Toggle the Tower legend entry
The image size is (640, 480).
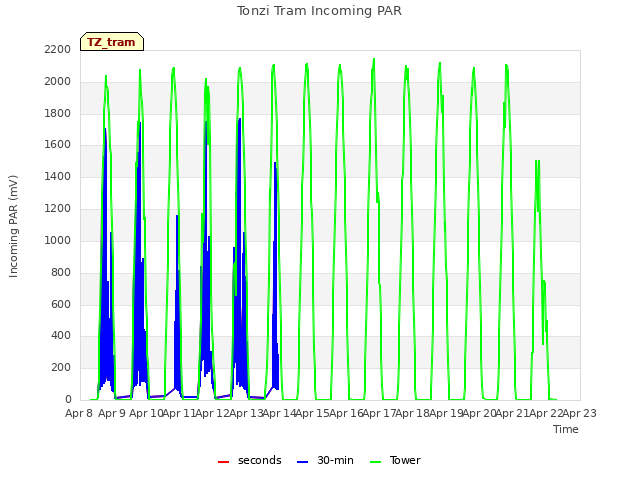[395, 460]
